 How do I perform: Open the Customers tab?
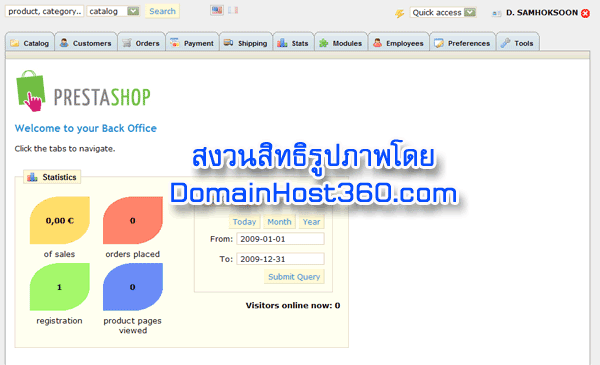(x=86, y=42)
